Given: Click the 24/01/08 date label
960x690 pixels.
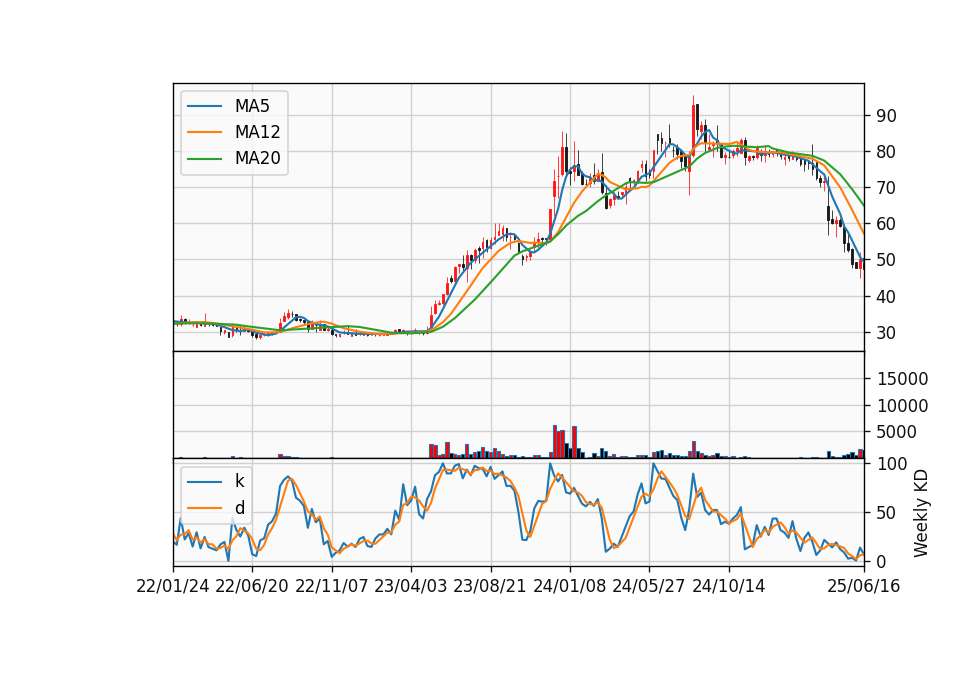Looking at the screenshot, I should (x=569, y=587).
